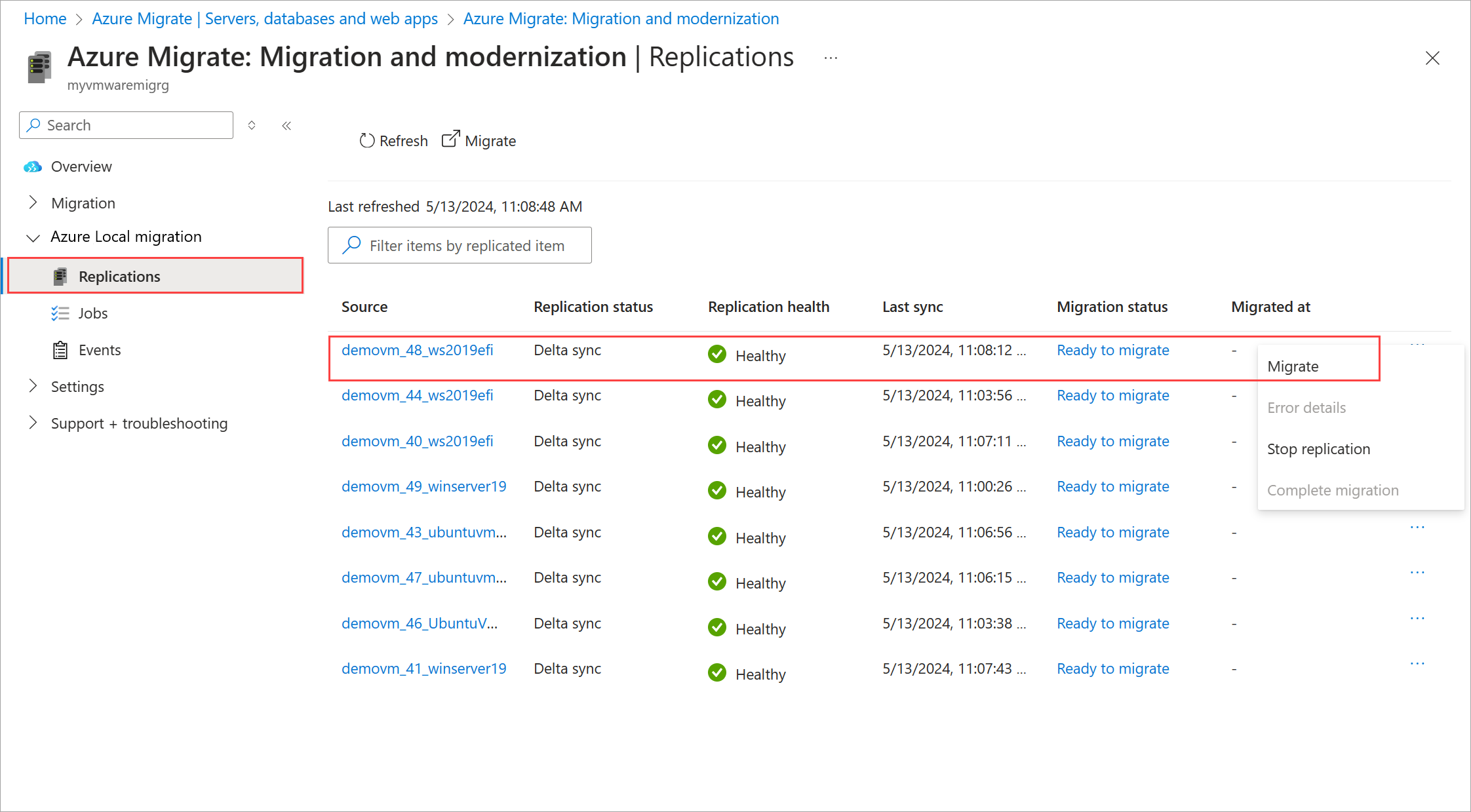Open the Events page
The image size is (1471, 812).
coord(100,349)
